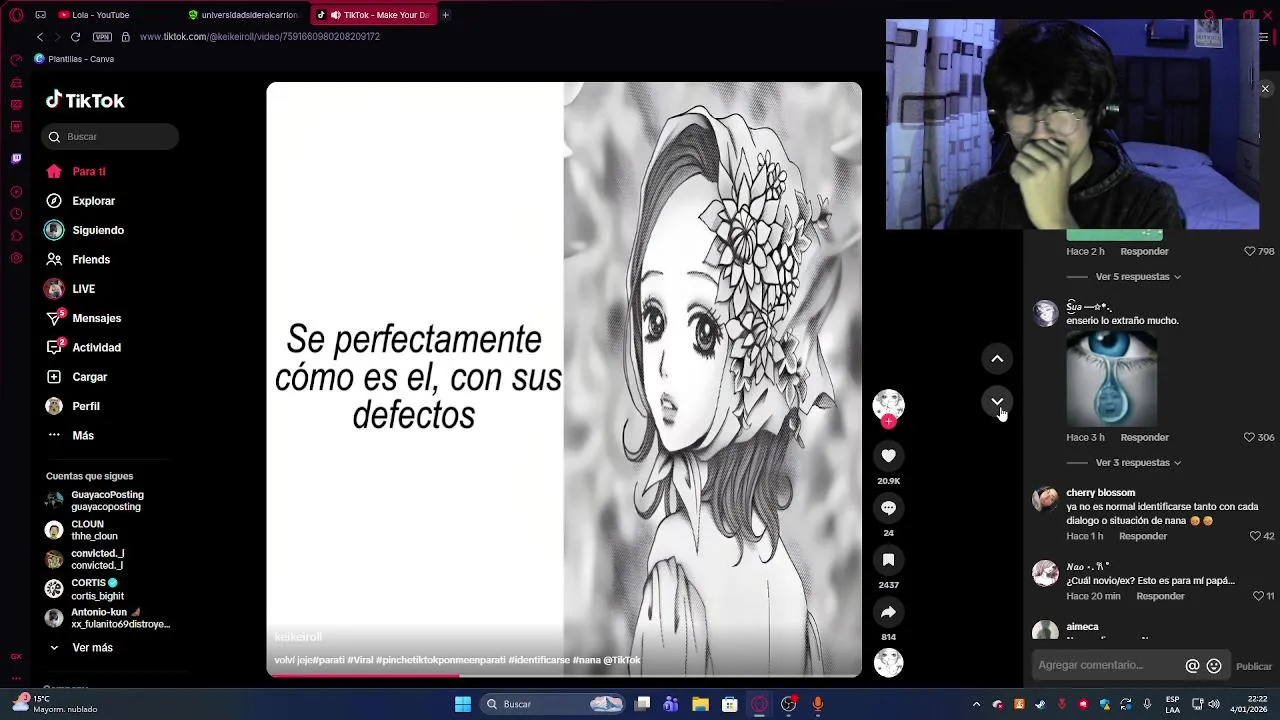Reload the page in the browser toolbar
Viewport: 1280px width, 720px height.
(75, 37)
